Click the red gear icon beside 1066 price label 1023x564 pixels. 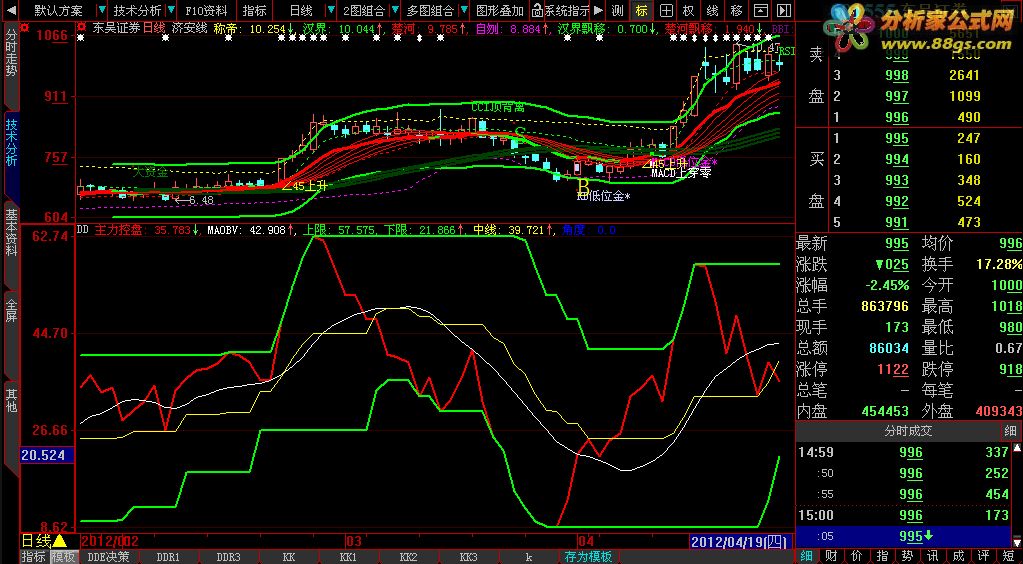(x=24, y=28)
